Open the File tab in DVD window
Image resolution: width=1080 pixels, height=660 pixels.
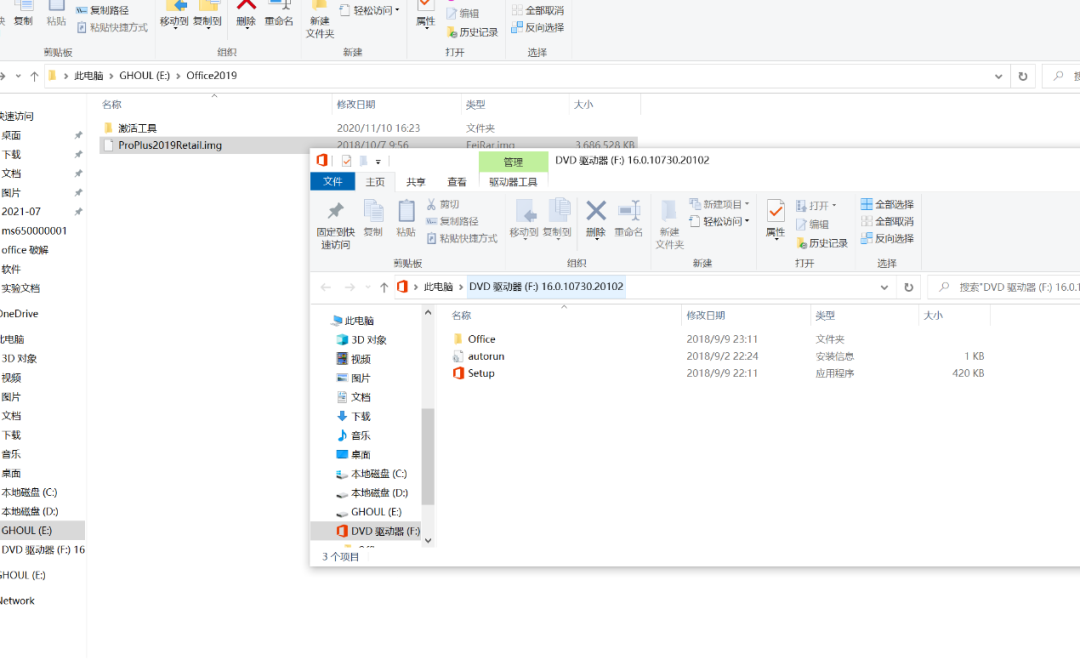[x=333, y=181]
